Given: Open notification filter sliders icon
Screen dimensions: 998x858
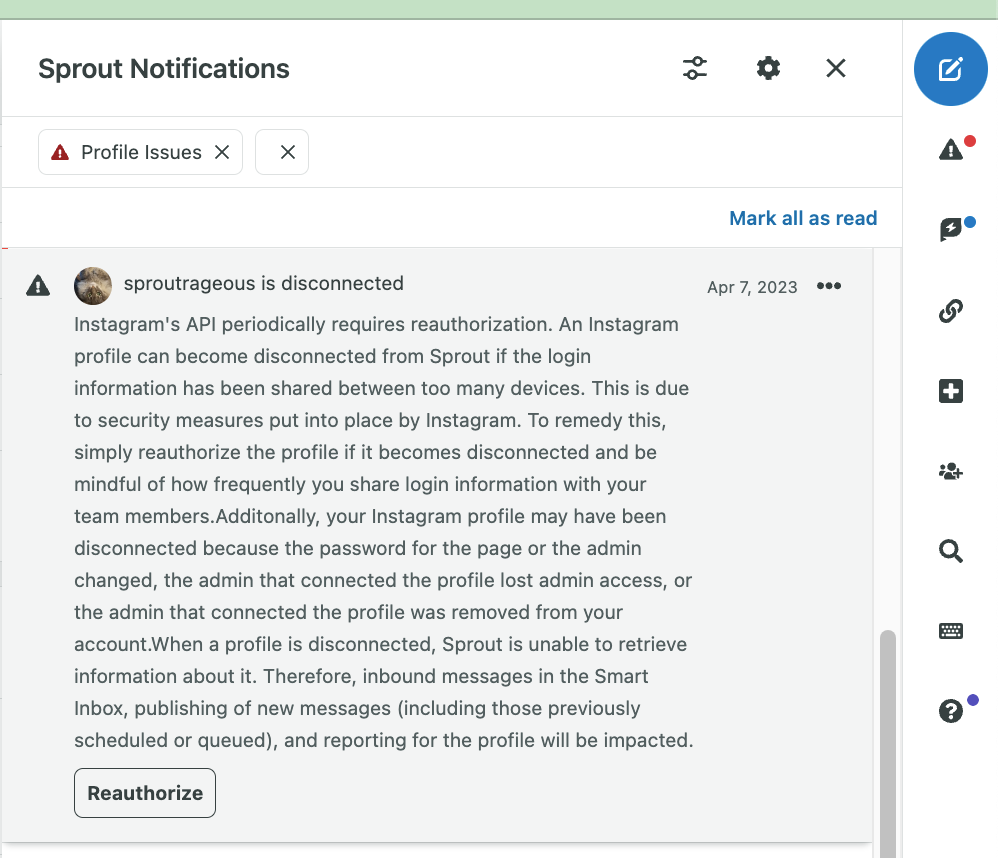Looking at the screenshot, I should click(x=695, y=68).
